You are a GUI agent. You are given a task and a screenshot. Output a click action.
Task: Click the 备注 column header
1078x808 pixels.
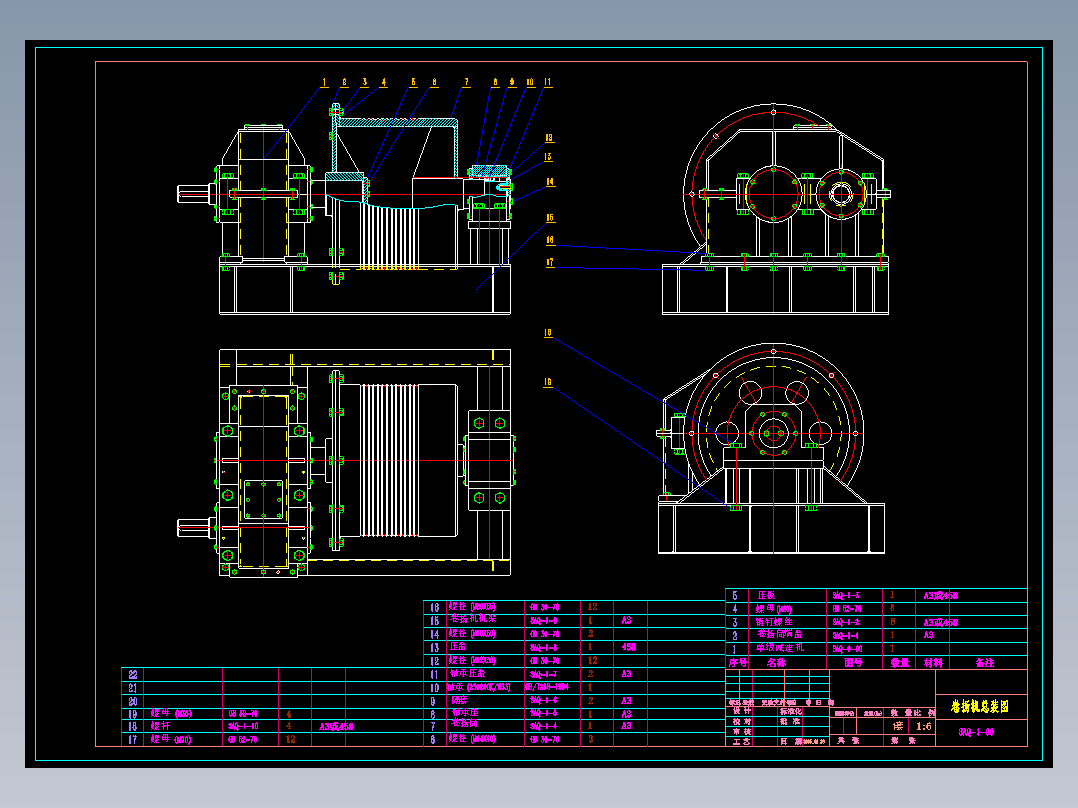pyautogui.click(x=984, y=663)
